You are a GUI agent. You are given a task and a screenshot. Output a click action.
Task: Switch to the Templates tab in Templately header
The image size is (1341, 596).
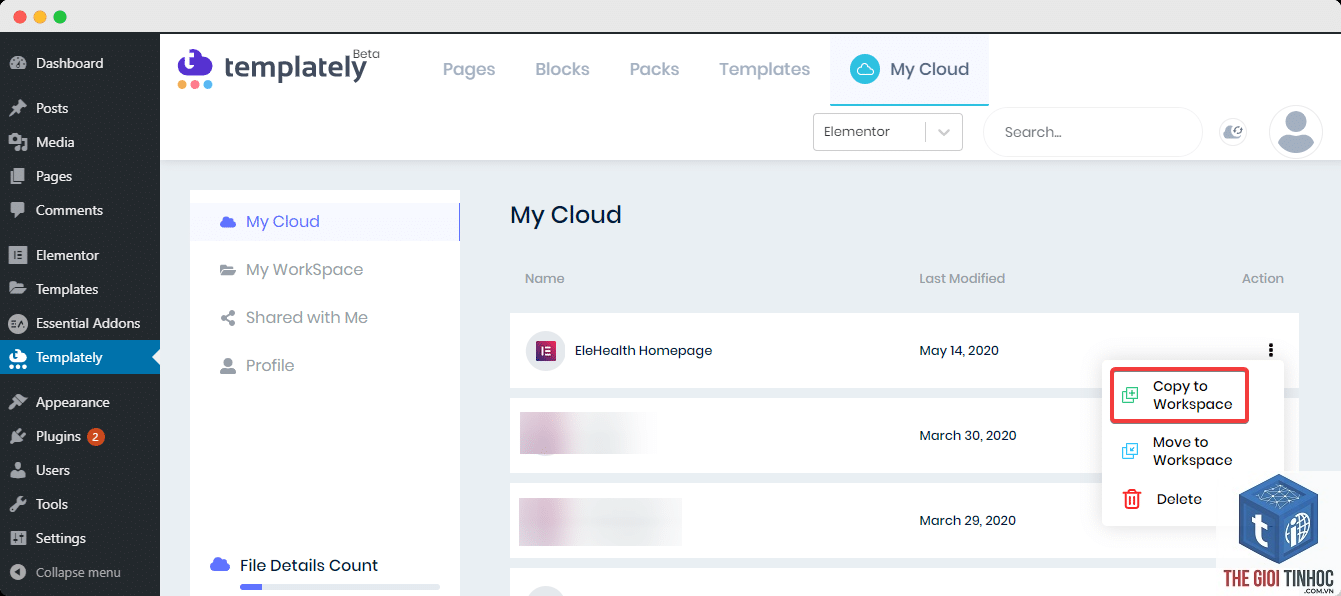pos(764,69)
